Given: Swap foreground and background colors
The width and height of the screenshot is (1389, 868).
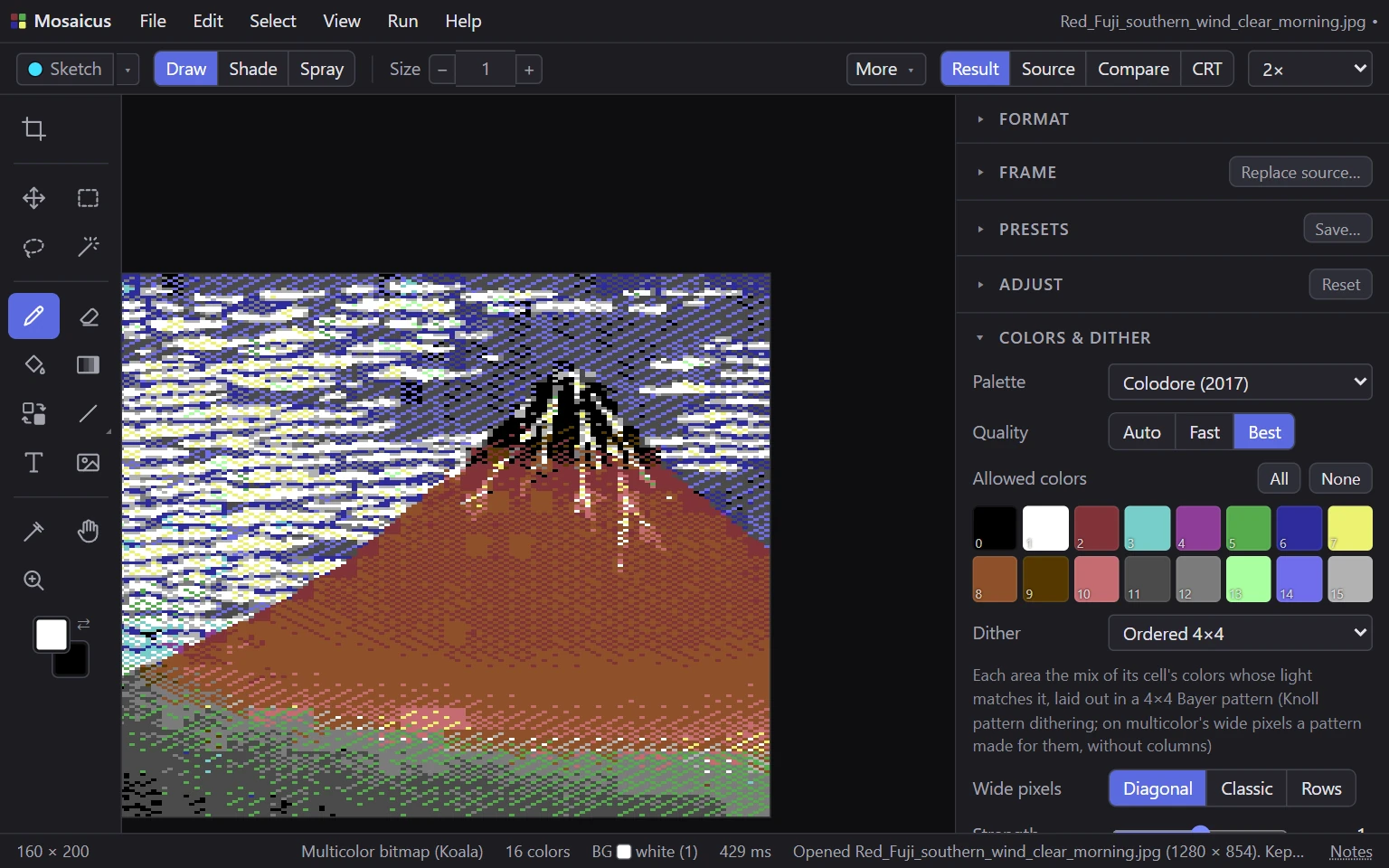Looking at the screenshot, I should coord(83,624).
